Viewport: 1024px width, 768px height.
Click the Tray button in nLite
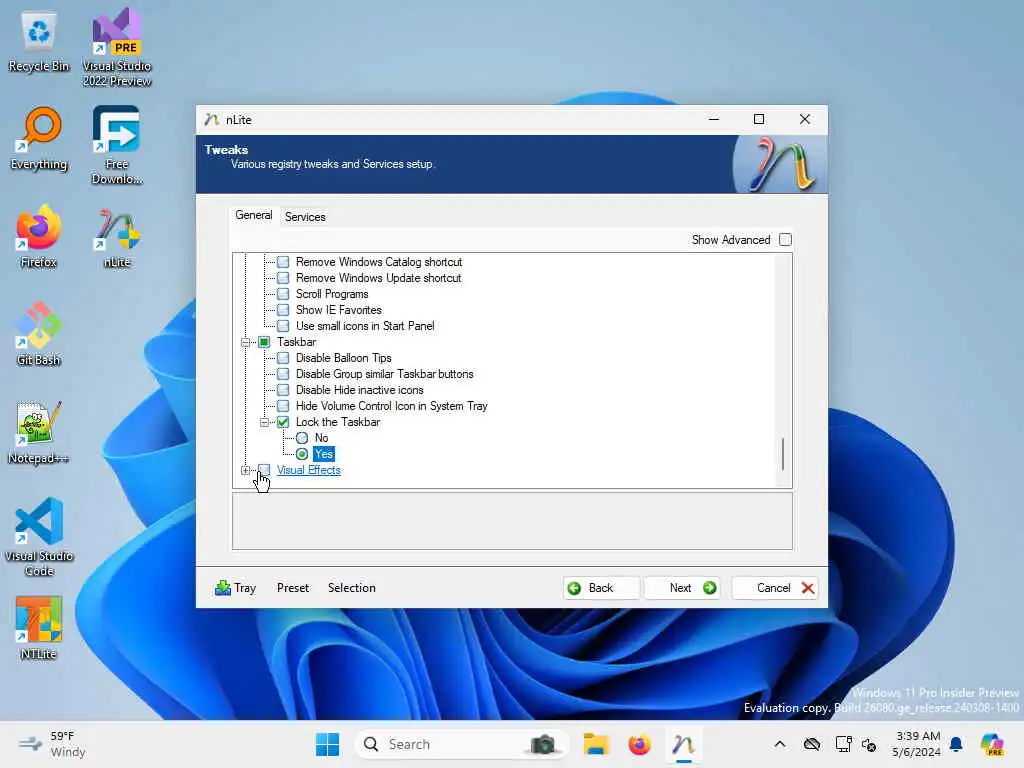point(236,588)
